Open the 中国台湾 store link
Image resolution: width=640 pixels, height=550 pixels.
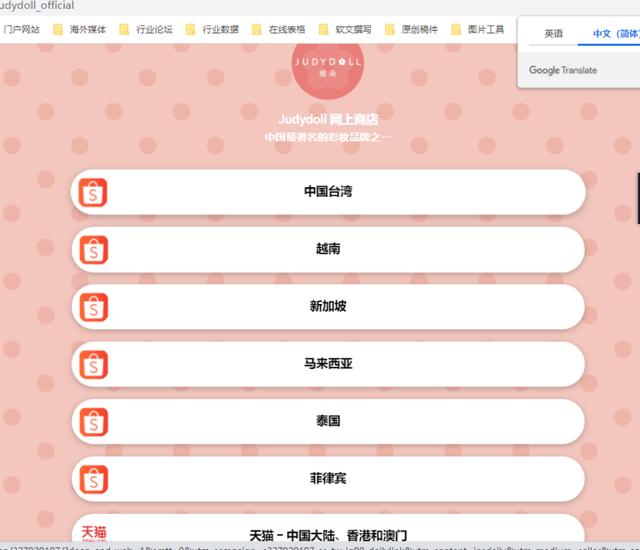(x=328, y=192)
